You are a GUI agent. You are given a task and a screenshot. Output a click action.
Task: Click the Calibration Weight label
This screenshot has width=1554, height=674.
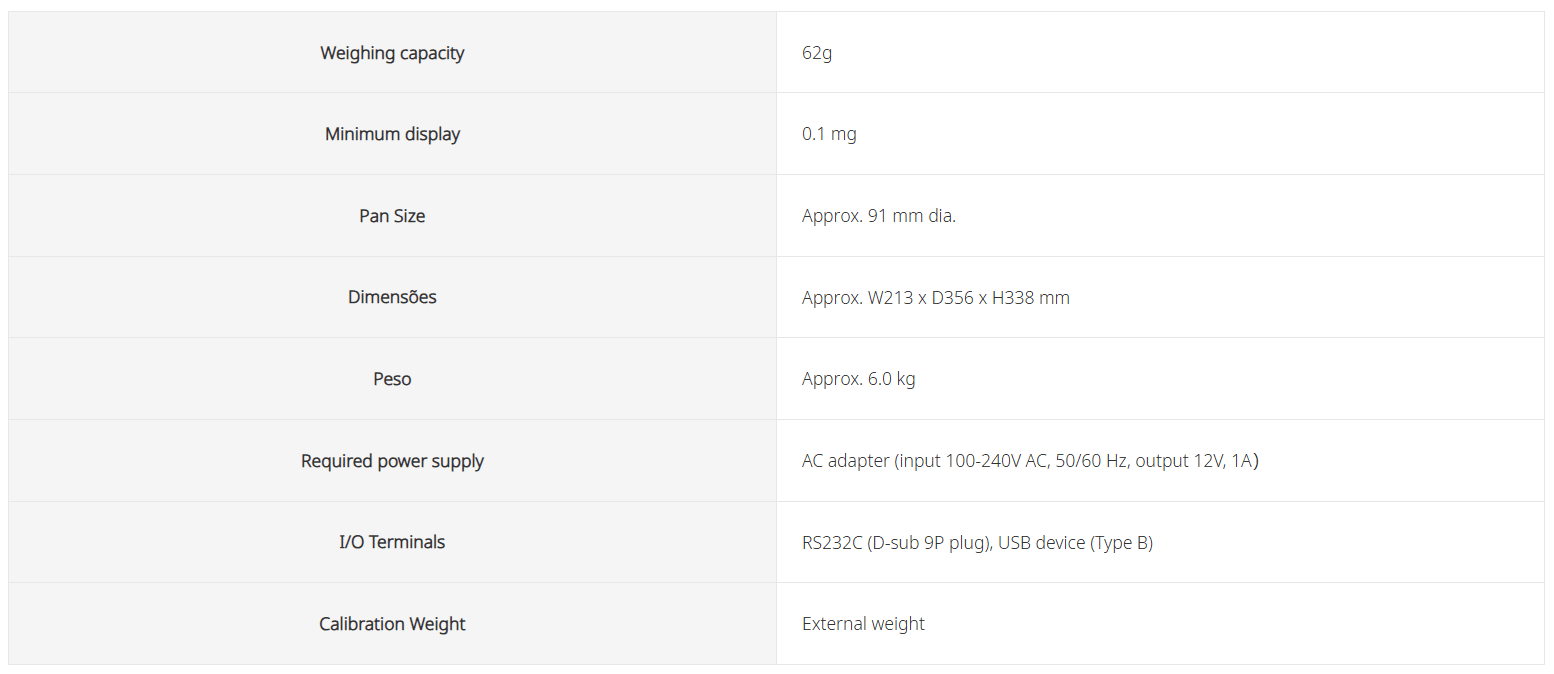(x=392, y=624)
